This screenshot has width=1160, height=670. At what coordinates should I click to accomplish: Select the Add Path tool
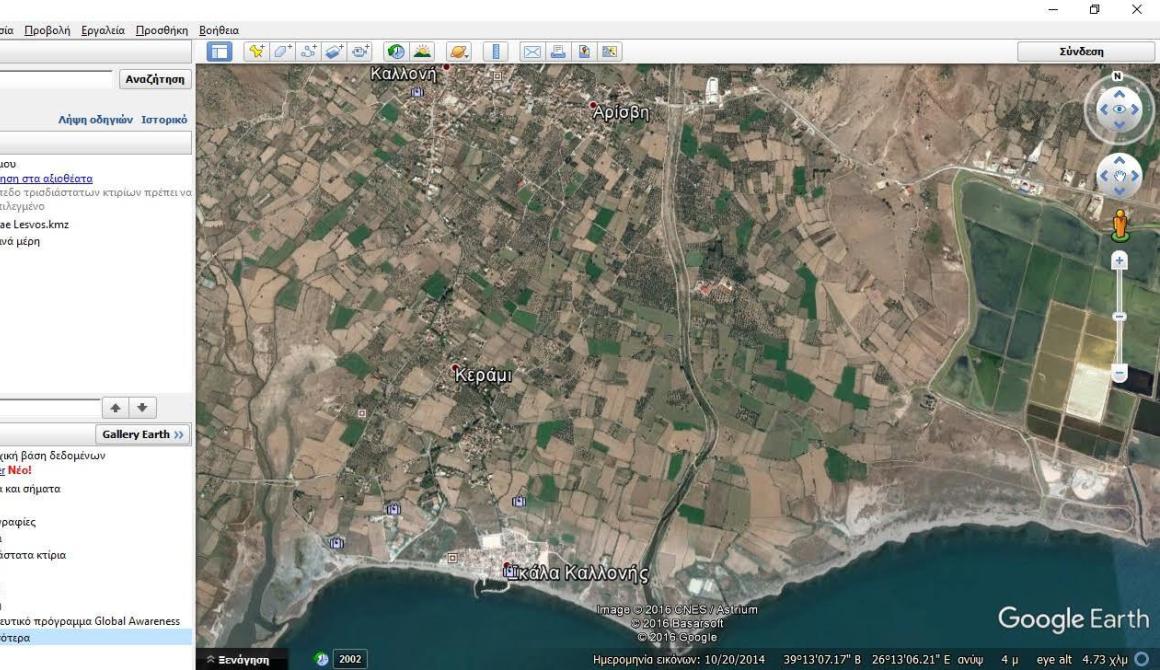click(308, 51)
